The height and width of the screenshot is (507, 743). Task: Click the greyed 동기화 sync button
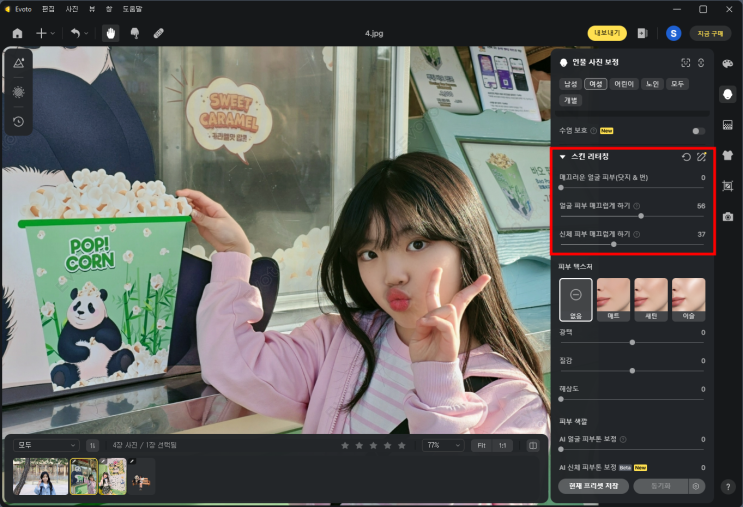pos(661,486)
